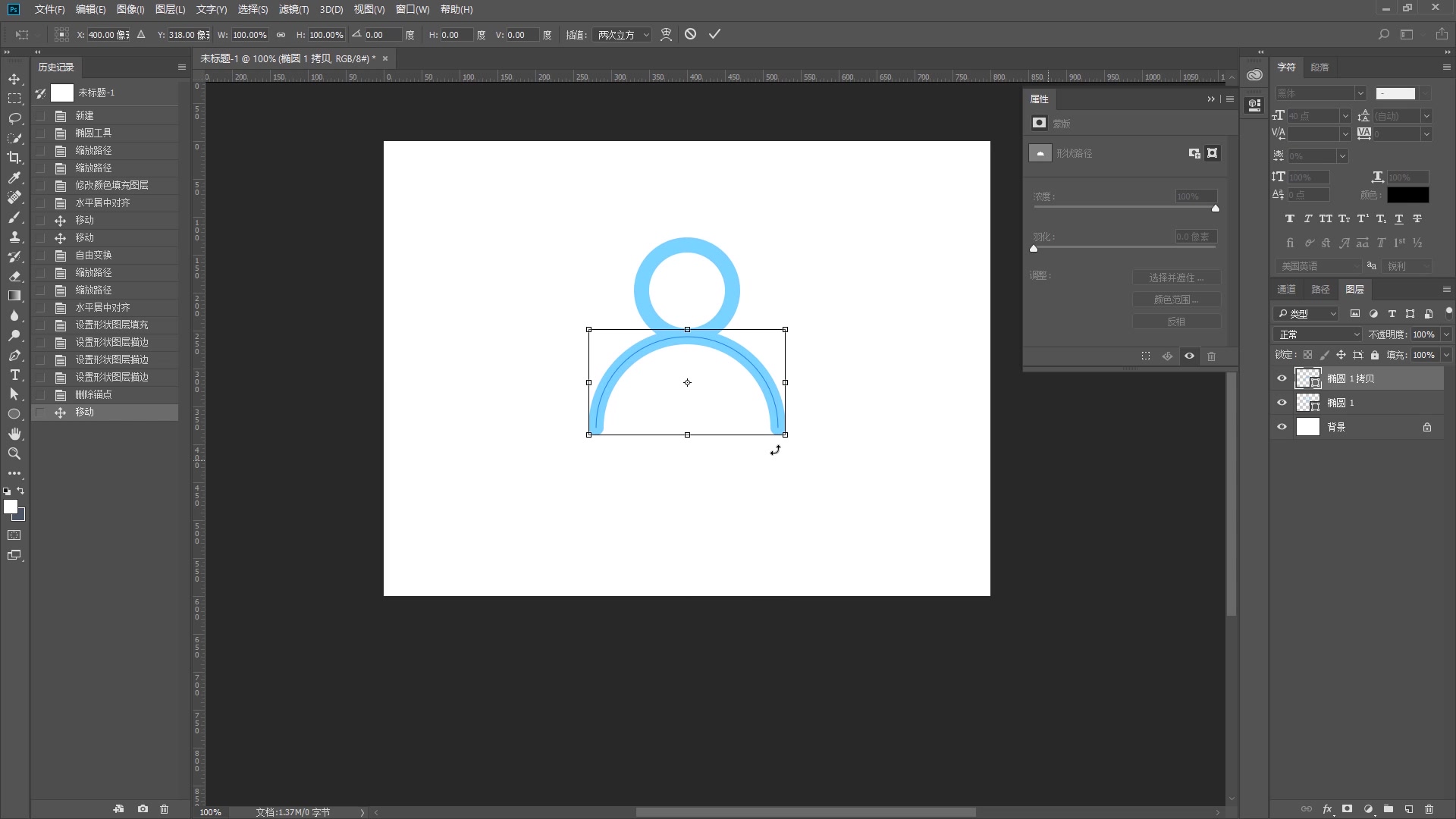Screen dimensions: 1456x819
Task: Select the Zoom tool in toolbar
Action: [14, 453]
